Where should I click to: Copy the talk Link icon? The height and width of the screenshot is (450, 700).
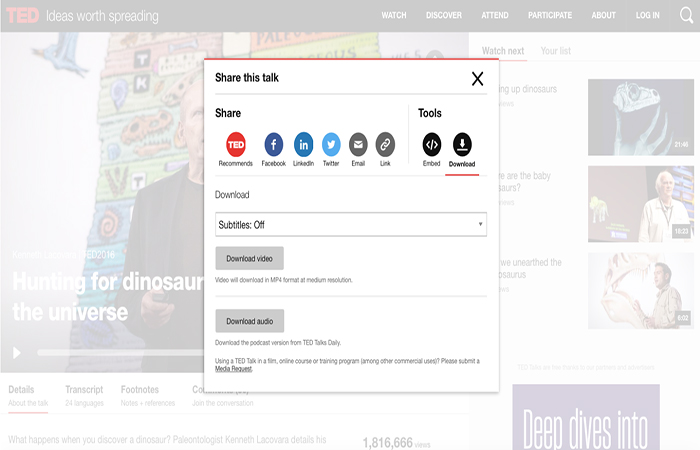pos(385,145)
